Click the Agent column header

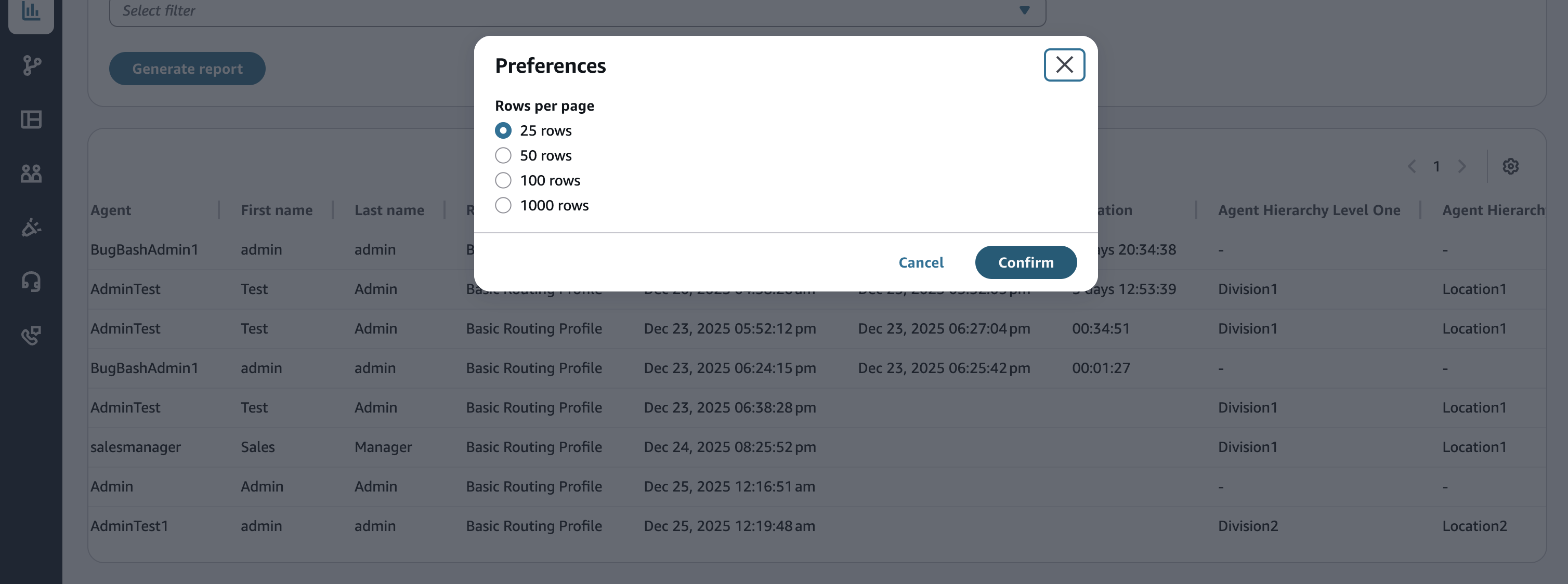[x=111, y=210]
